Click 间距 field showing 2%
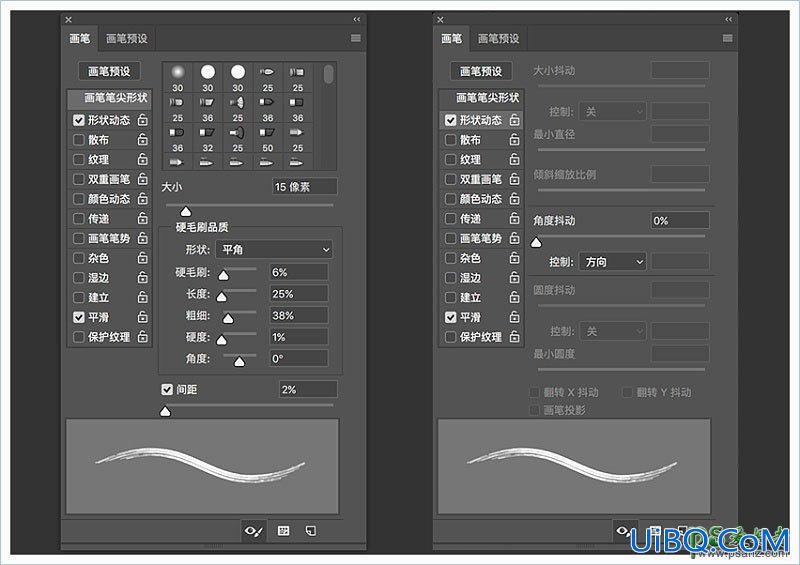Image resolution: width=800 pixels, height=565 pixels. (x=308, y=389)
